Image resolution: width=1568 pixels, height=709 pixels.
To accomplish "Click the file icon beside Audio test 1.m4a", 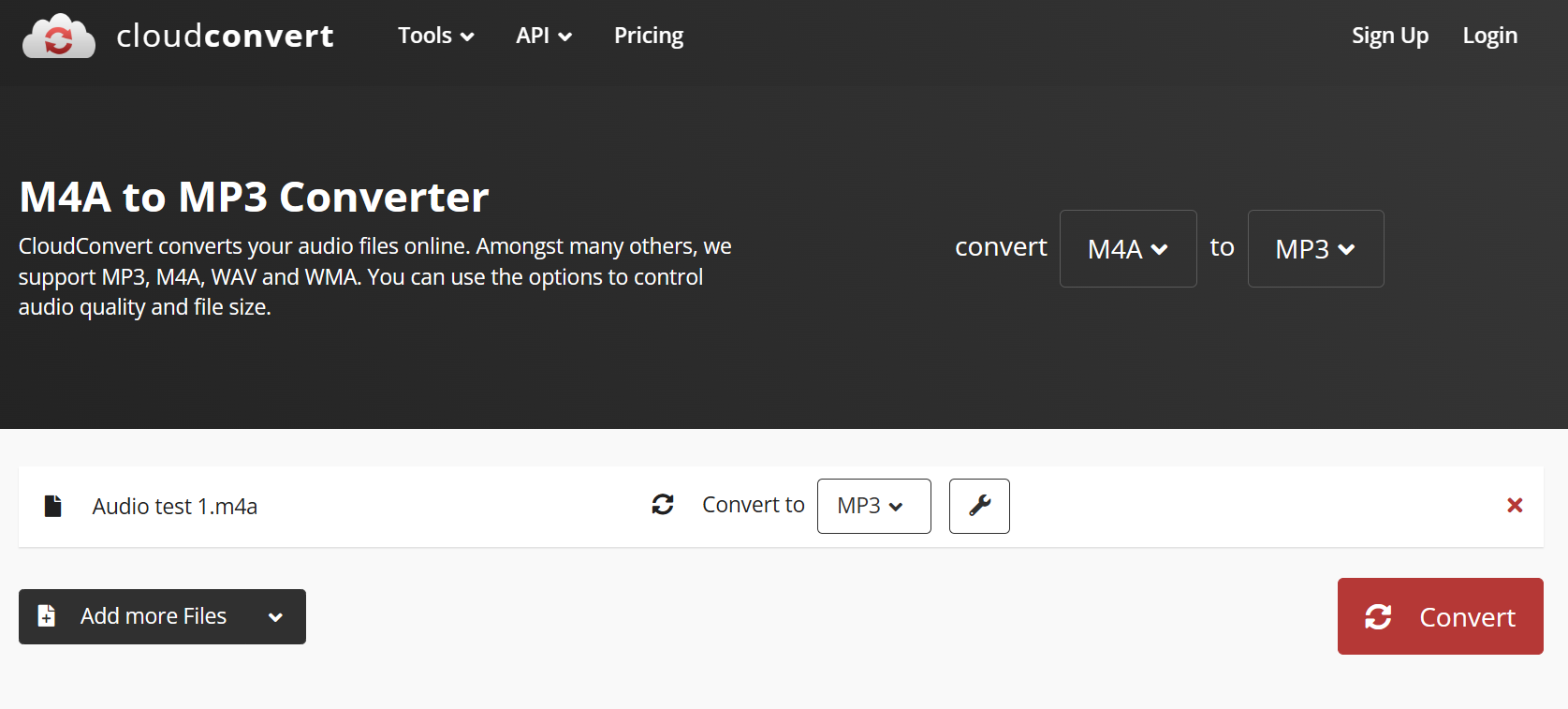I will click(53, 506).
